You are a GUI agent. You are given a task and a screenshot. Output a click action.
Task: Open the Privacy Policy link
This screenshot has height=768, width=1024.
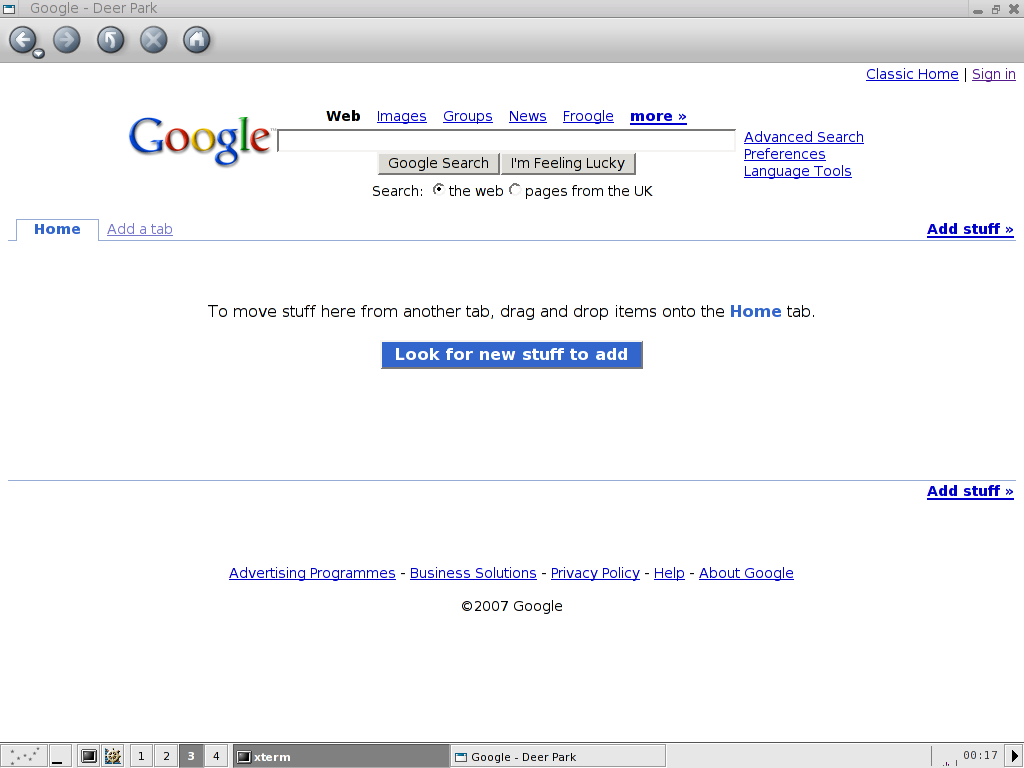(595, 573)
